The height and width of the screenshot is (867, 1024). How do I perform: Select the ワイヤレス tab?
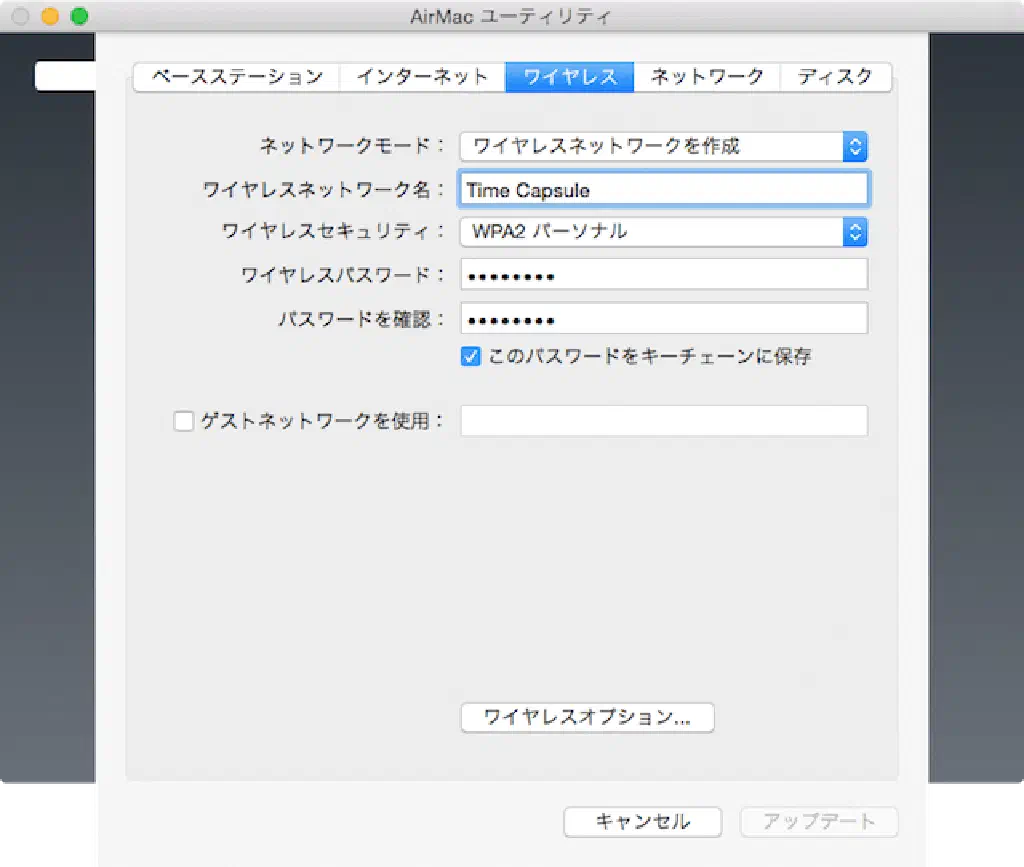coord(569,77)
